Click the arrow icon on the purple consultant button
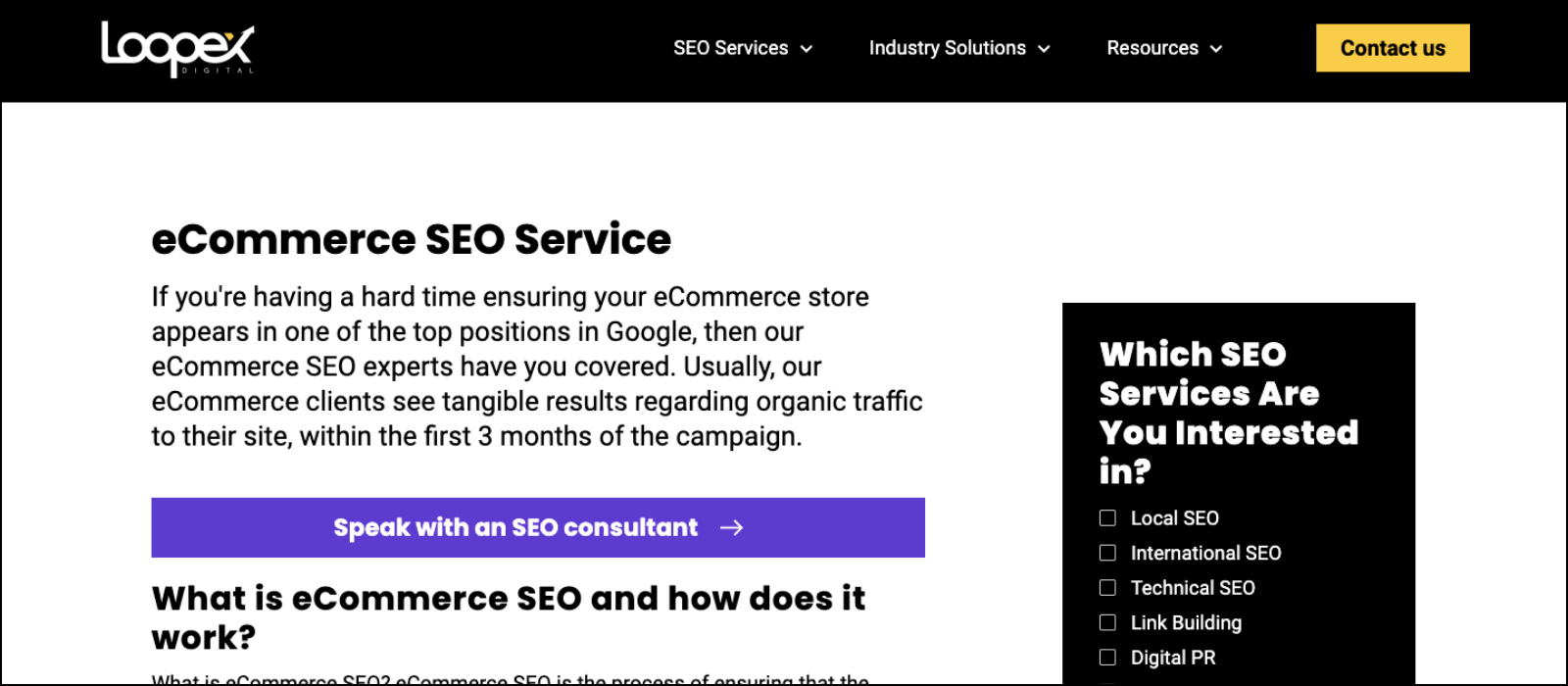Viewport: 1568px width, 686px height. [x=731, y=527]
